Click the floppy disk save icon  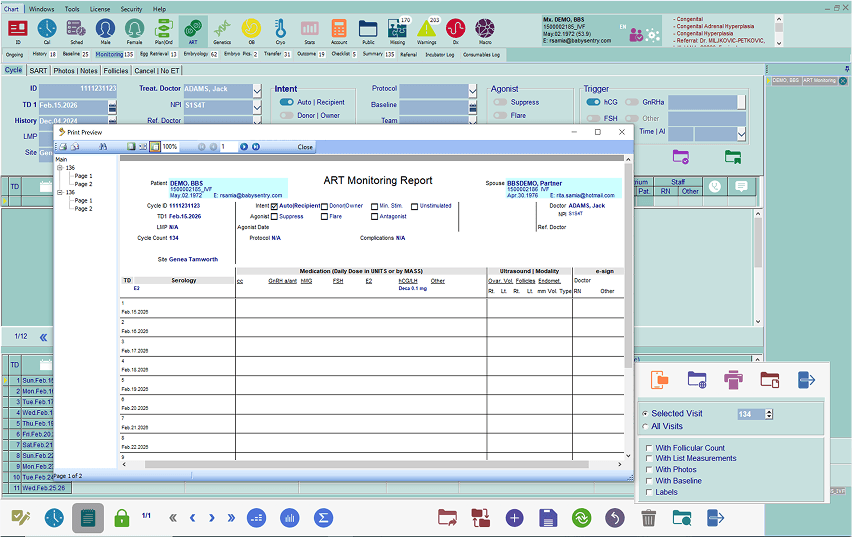click(548, 517)
